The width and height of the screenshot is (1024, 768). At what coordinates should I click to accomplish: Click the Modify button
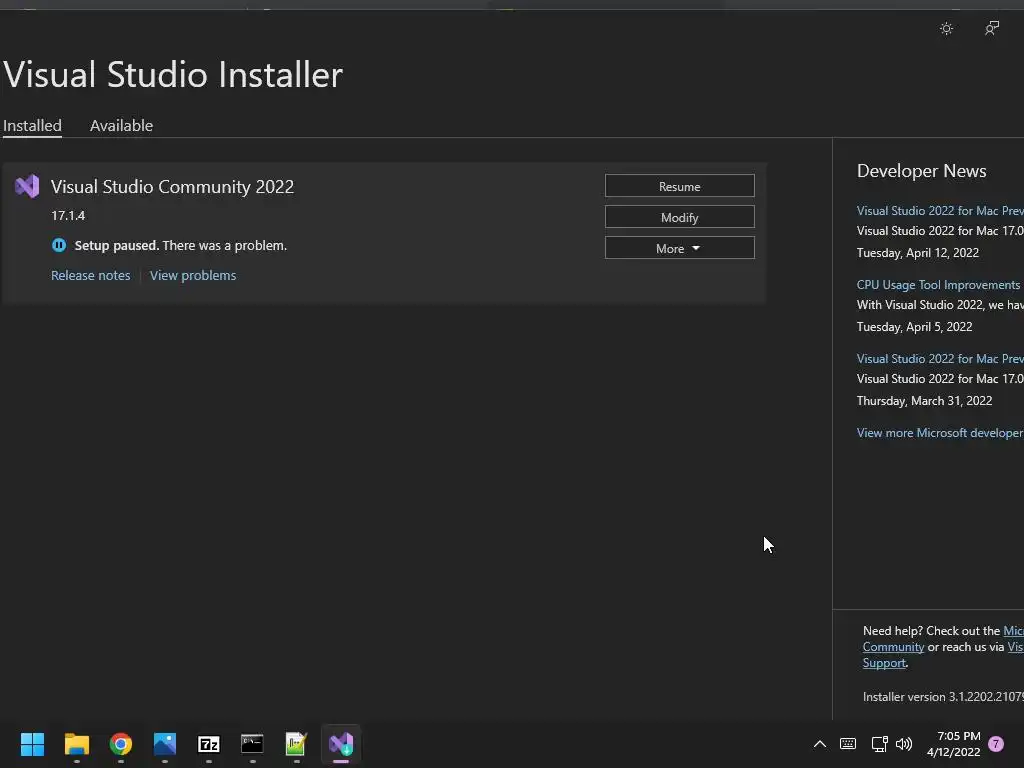click(x=679, y=217)
